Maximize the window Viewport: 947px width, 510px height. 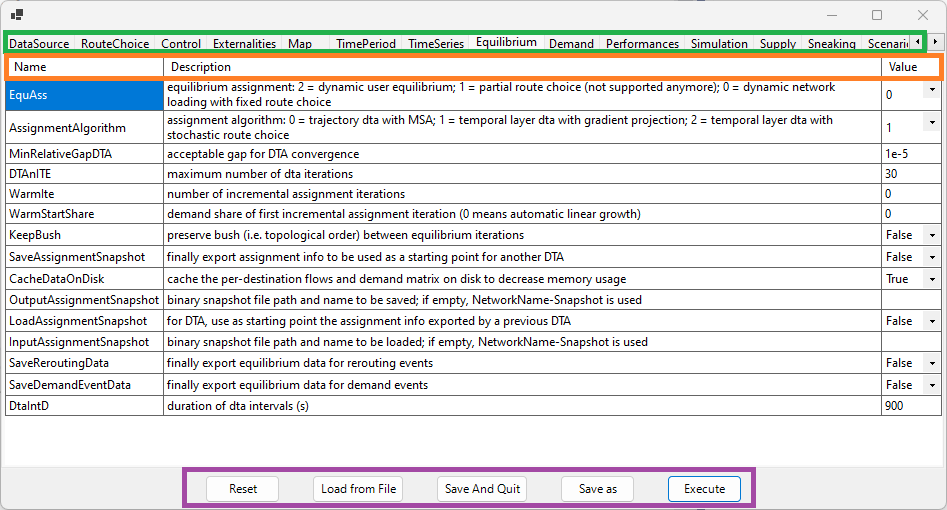point(877,15)
